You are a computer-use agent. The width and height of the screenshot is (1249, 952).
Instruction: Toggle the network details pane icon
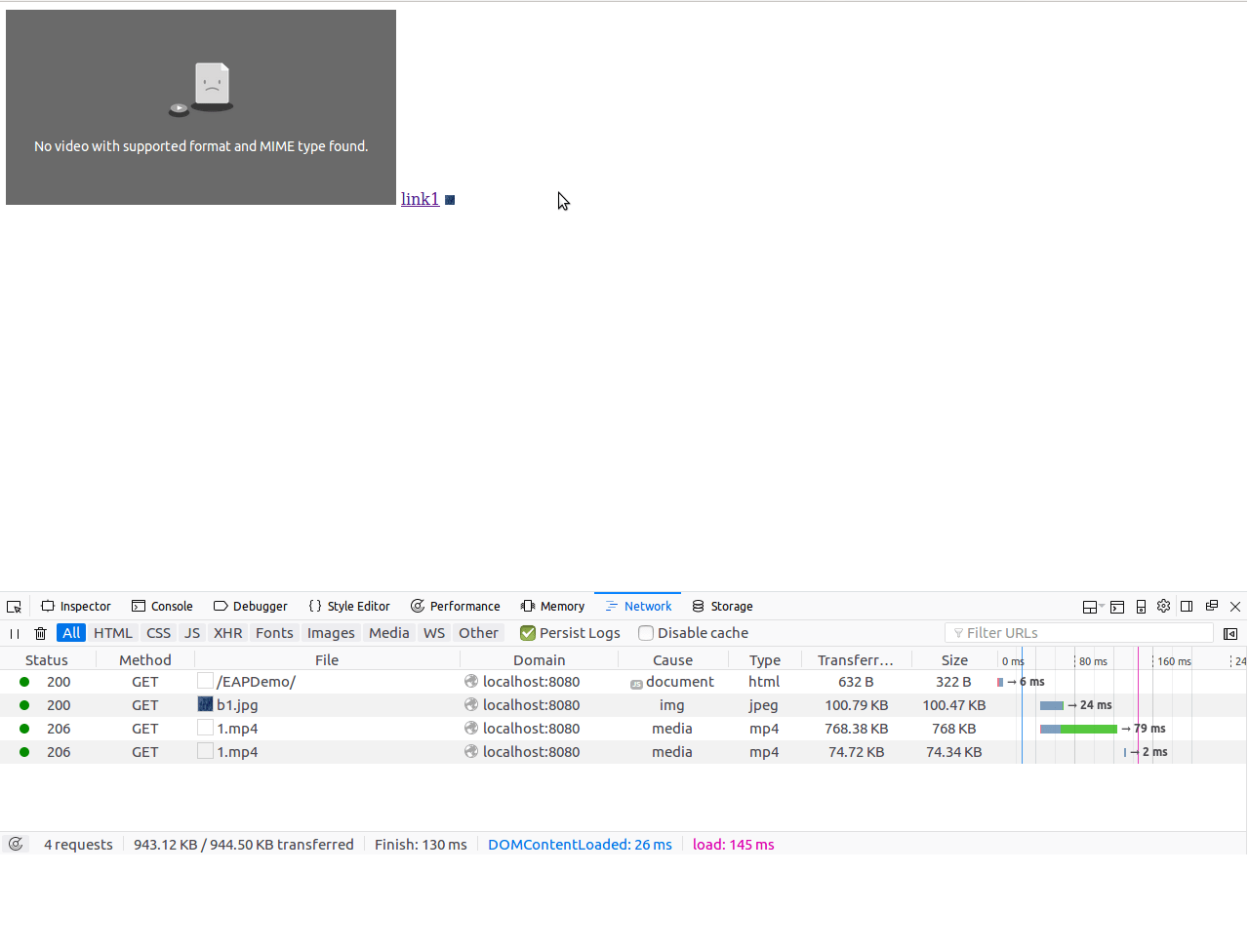[1230, 633]
